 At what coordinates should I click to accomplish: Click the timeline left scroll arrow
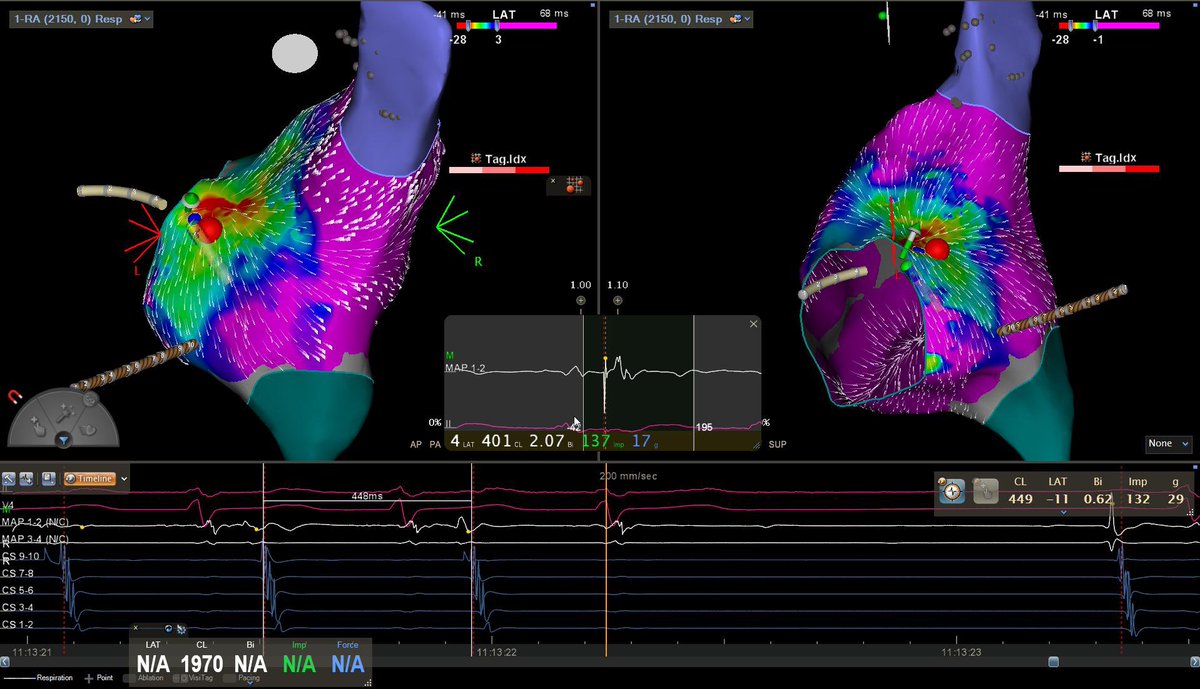click(x=6, y=661)
